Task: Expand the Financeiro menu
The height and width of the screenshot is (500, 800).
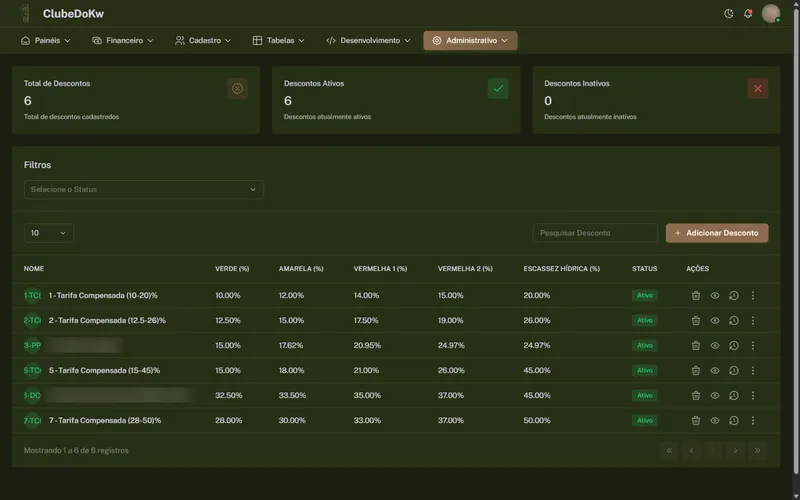Action: pyautogui.click(x=122, y=40)
